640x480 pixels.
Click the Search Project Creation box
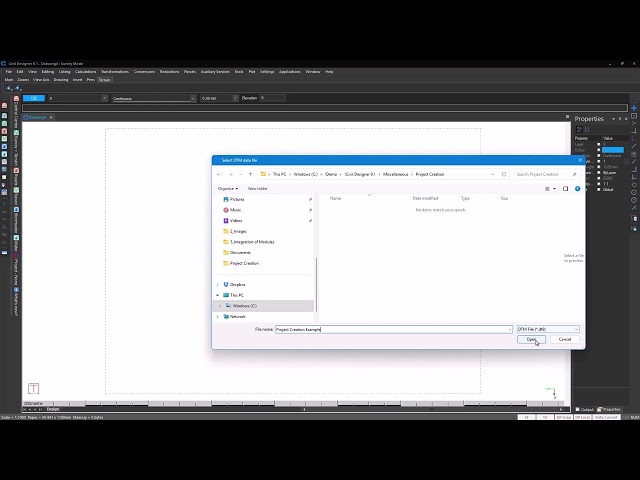point(546,174)
